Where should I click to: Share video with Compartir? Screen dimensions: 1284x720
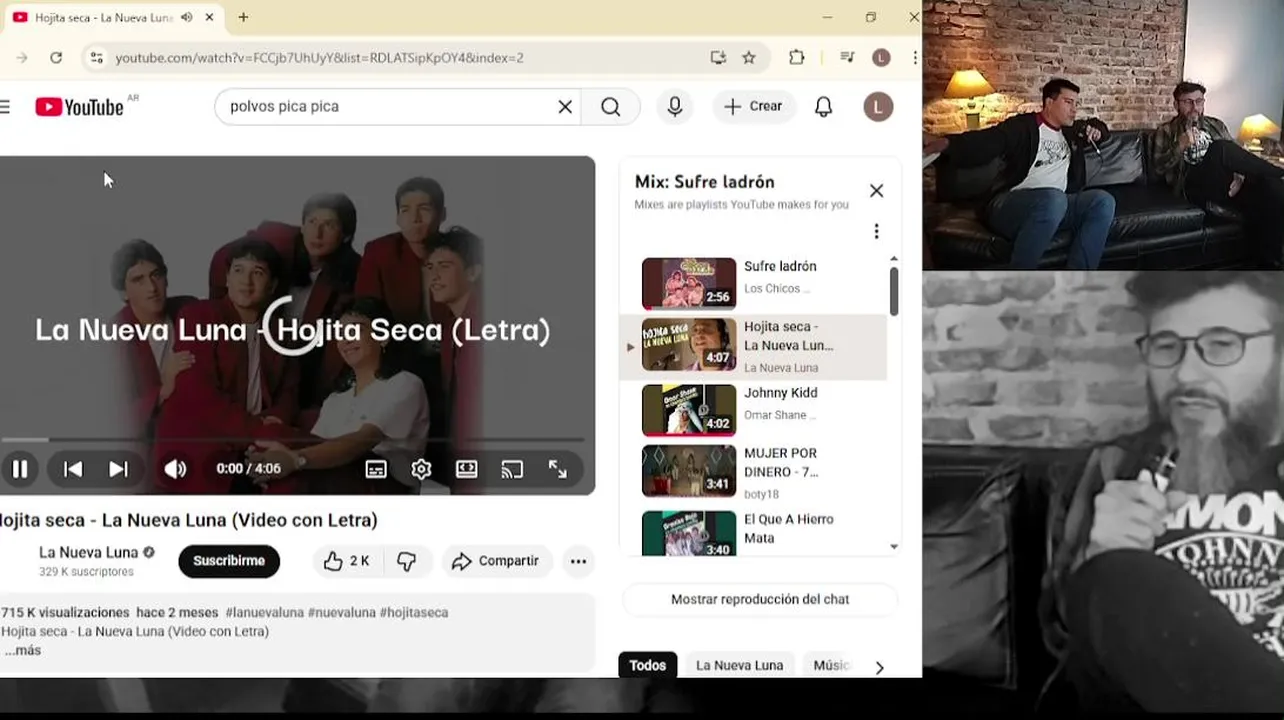click(497, 562)
